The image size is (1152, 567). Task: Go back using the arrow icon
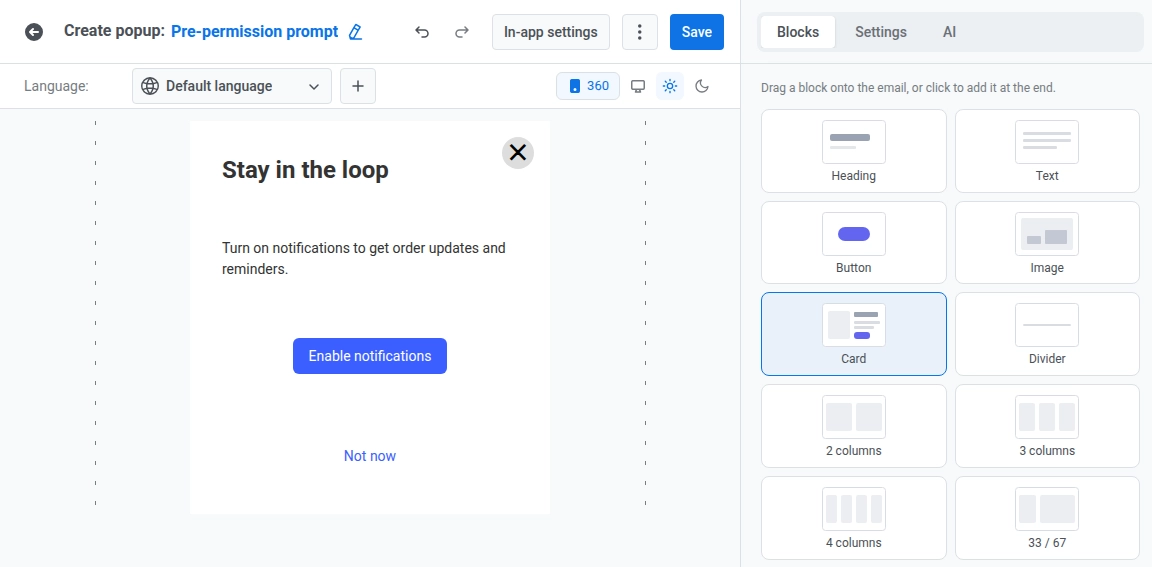click(34, 32)
